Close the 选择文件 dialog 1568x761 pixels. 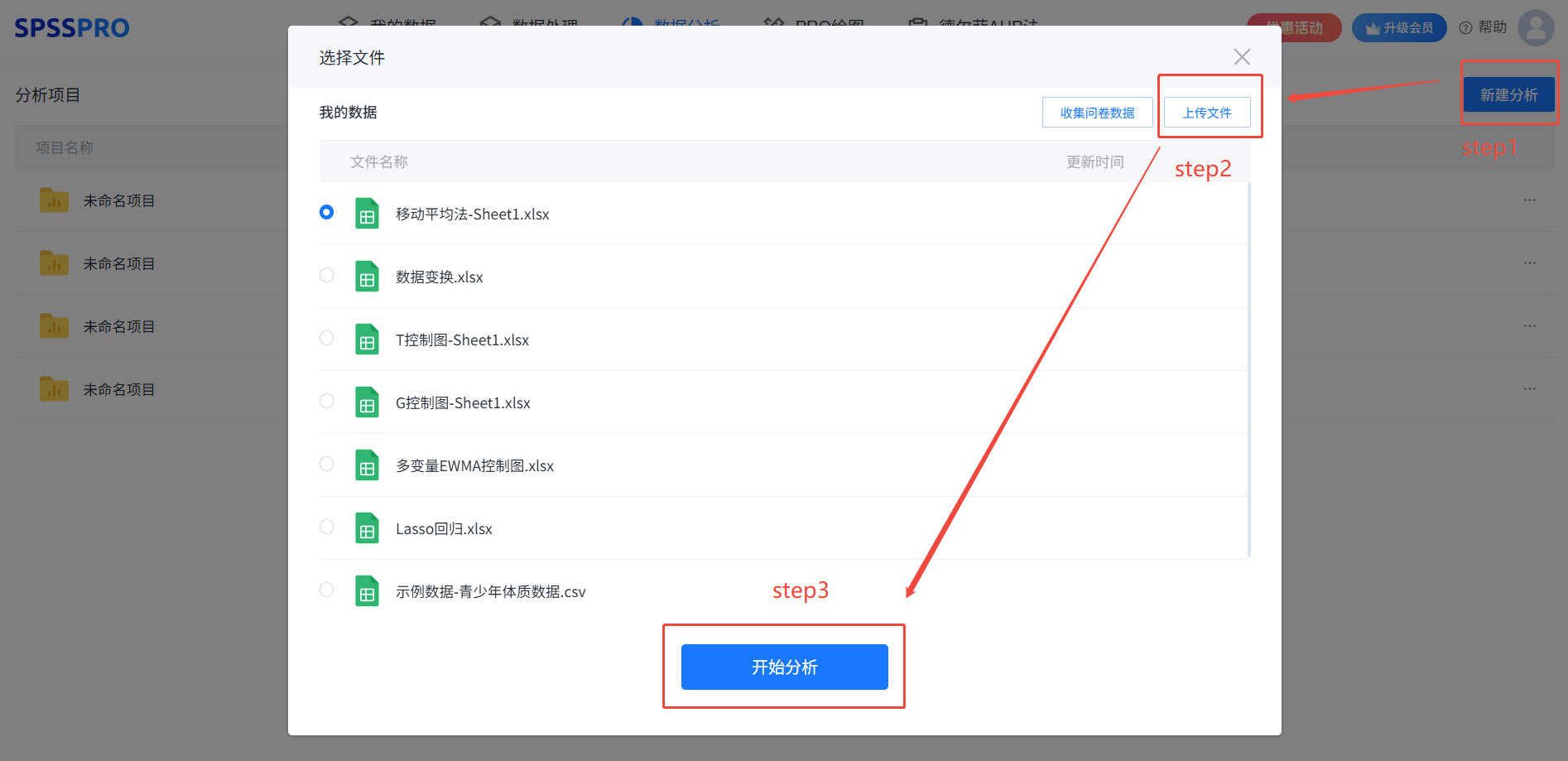(1242, 57)
